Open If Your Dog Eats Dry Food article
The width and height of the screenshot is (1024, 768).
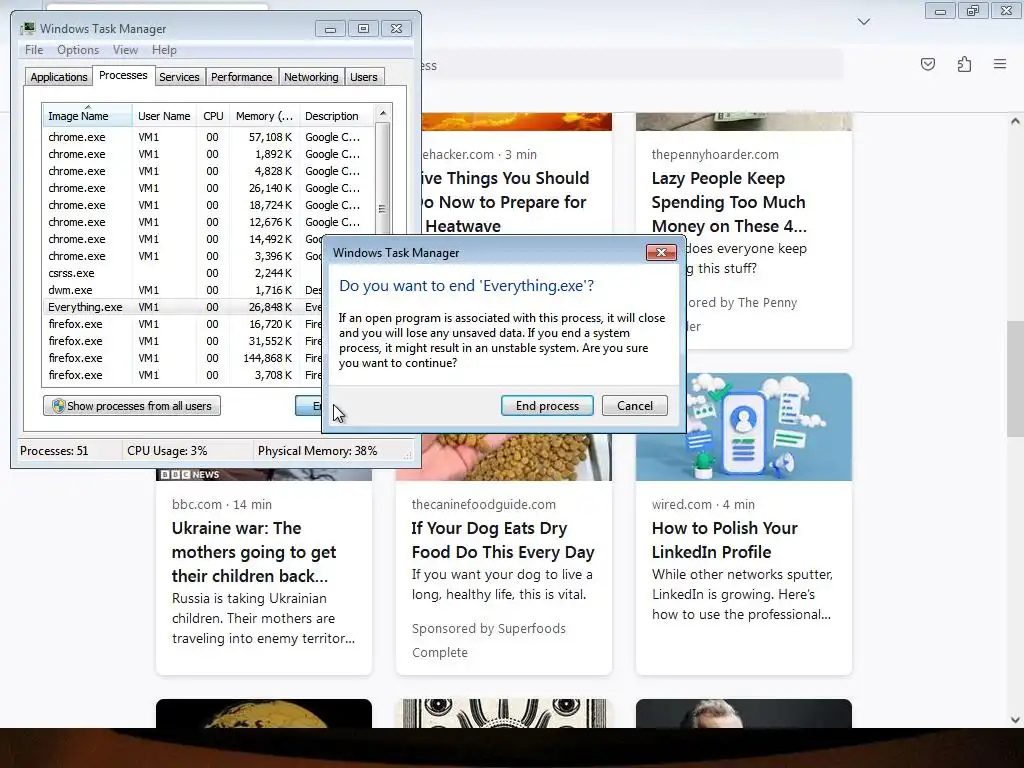click(x=503, y=540)
